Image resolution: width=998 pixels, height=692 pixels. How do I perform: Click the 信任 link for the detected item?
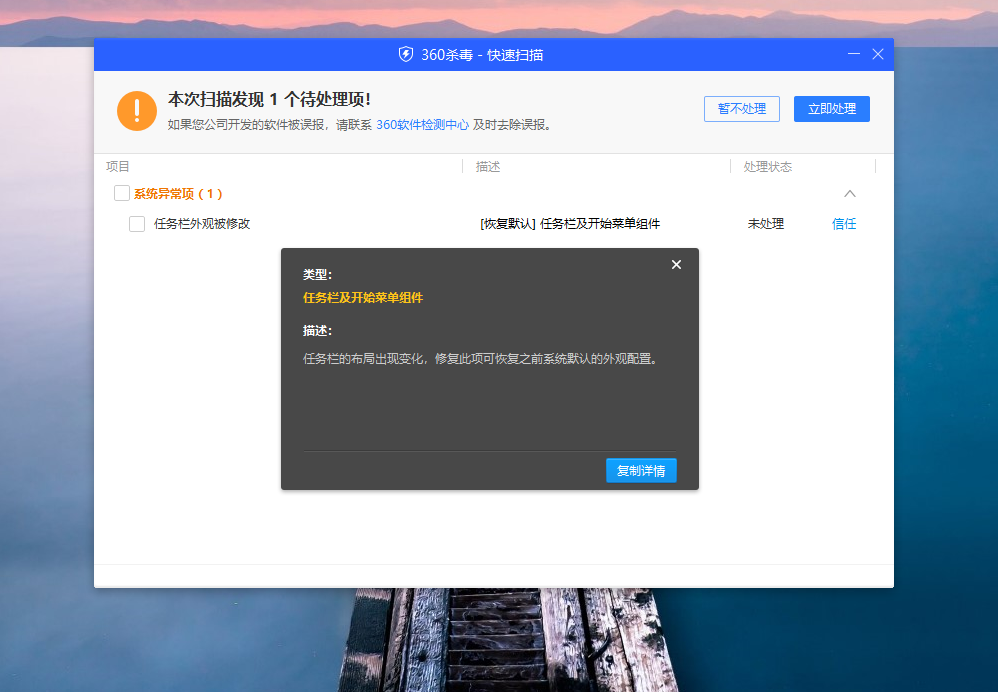(843, 223)
